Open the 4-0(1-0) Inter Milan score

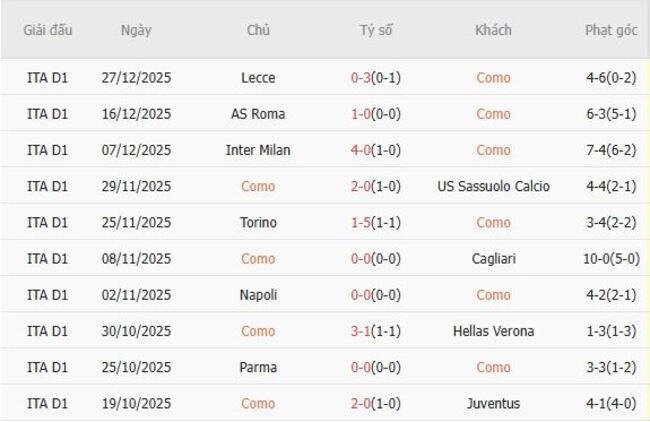tap(376, 150)
